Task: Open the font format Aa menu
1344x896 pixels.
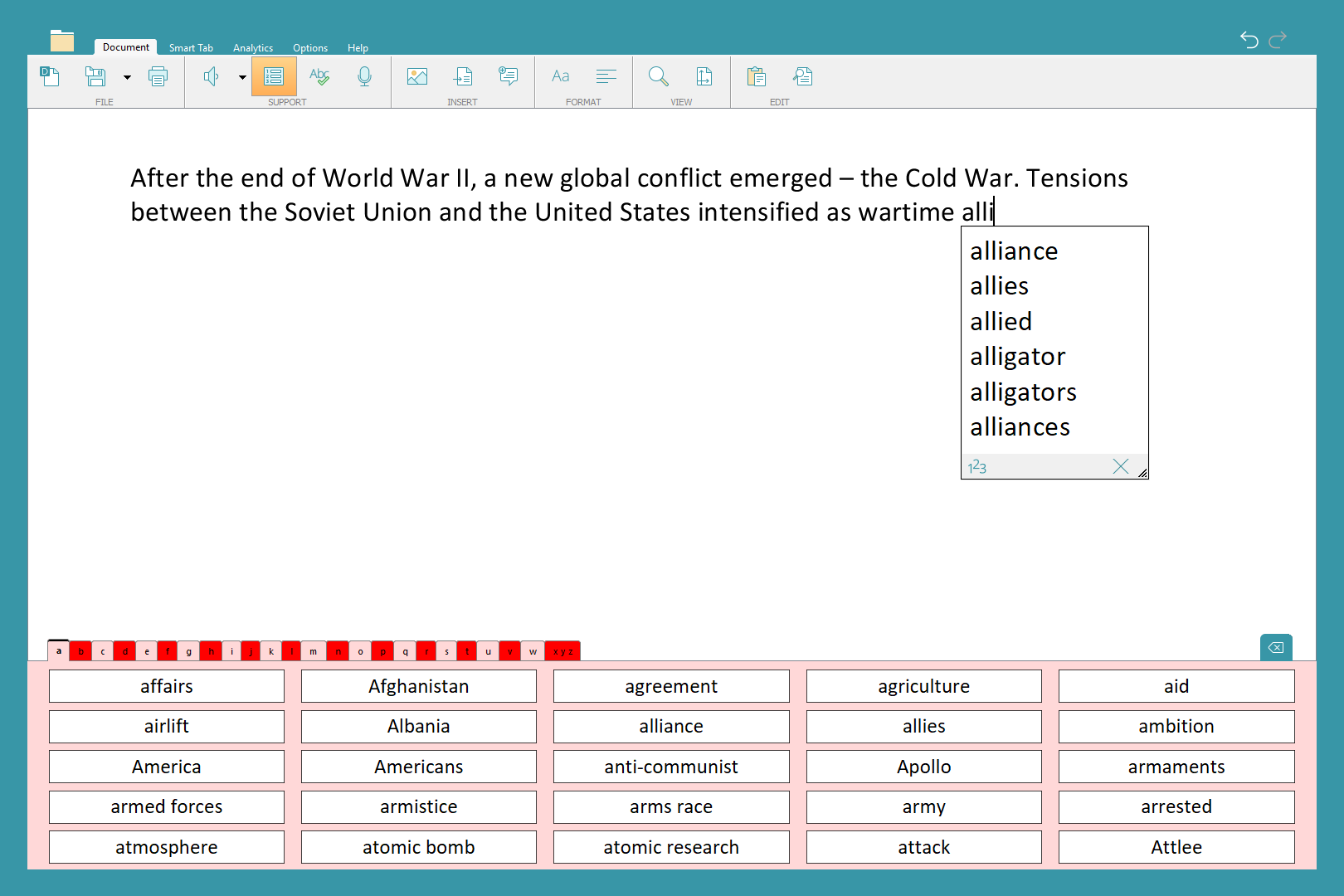Action: (561, 77)
